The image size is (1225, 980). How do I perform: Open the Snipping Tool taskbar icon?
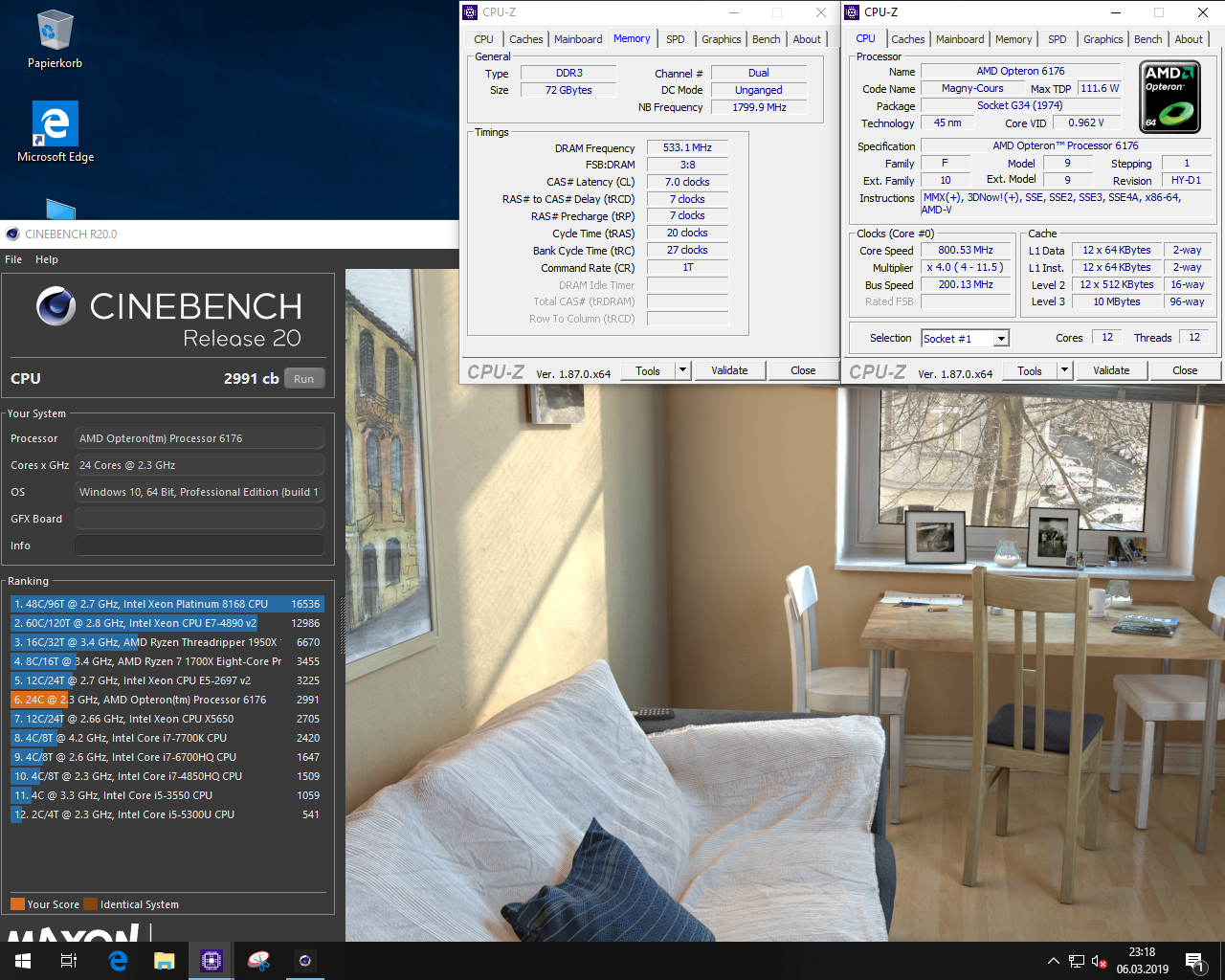tap(258, 961)
